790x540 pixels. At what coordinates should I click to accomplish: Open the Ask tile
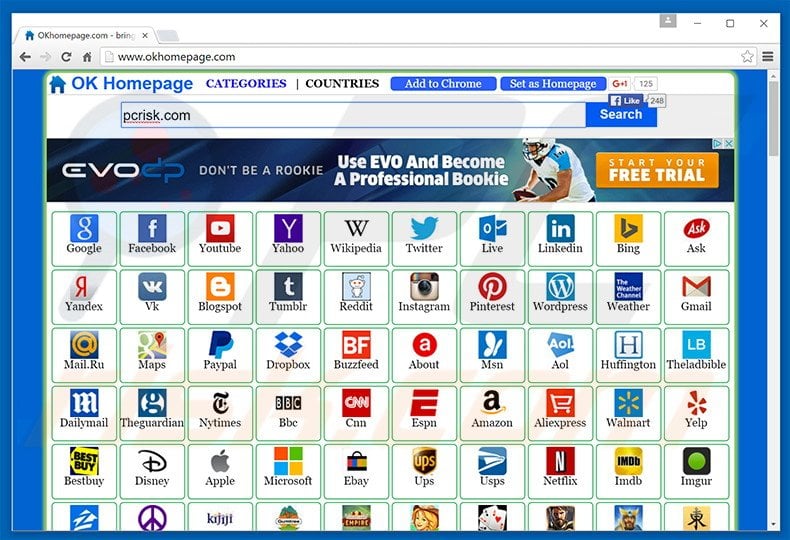click(696, 239)
